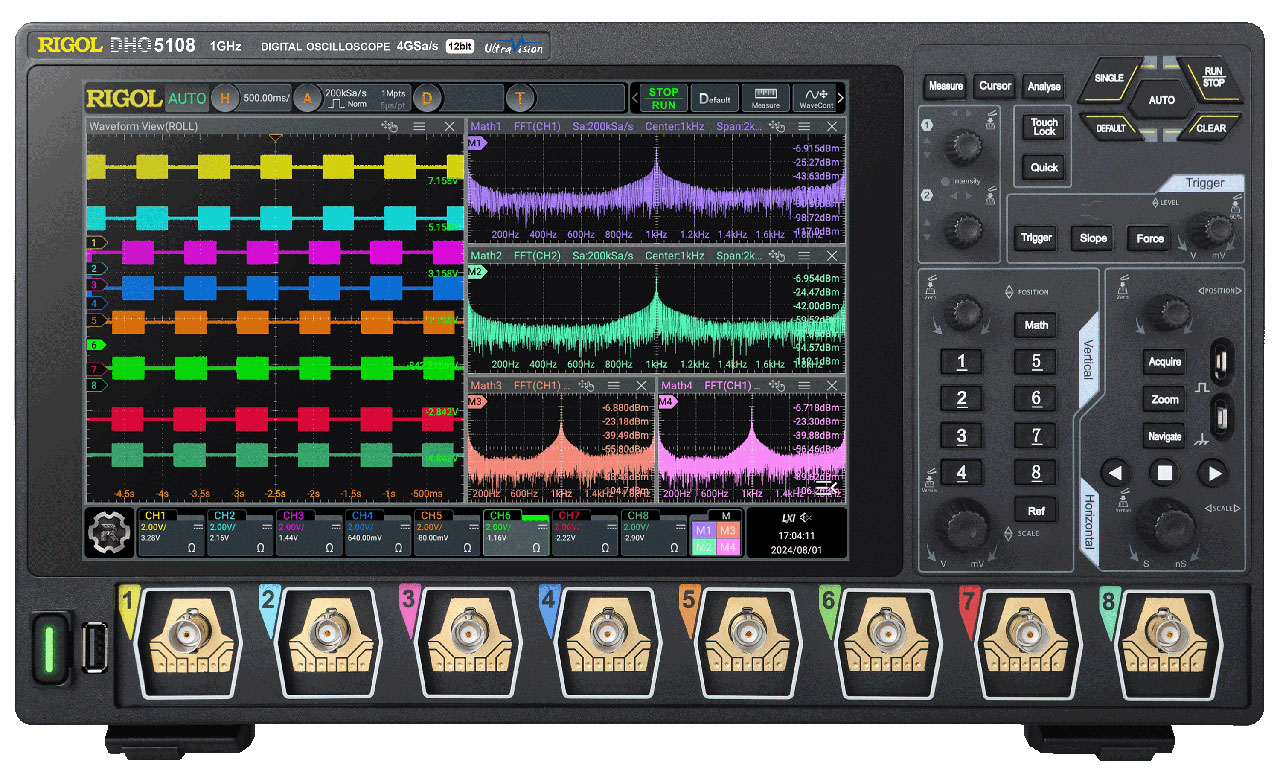Select the drag hand icon on Waveform View

click(389, 124)
